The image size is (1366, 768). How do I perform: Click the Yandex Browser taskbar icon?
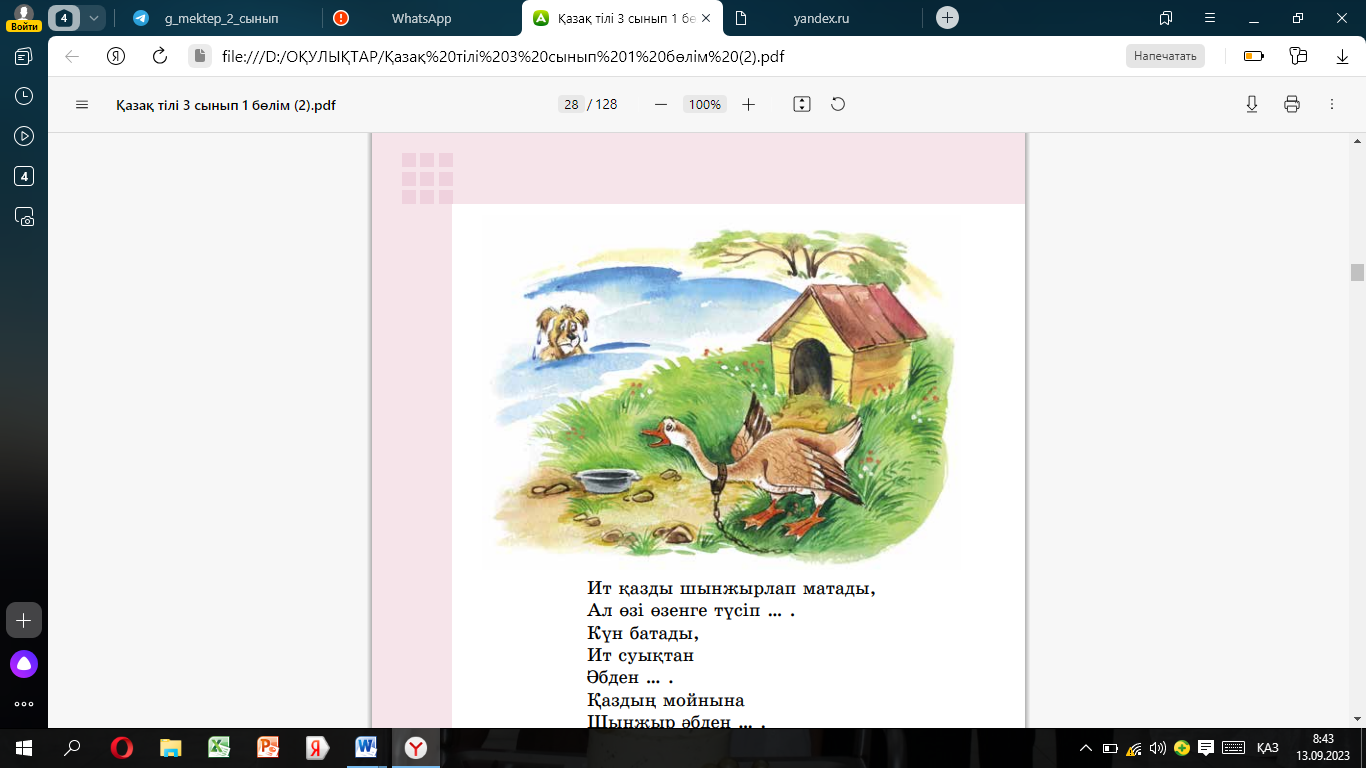[415, 748]
